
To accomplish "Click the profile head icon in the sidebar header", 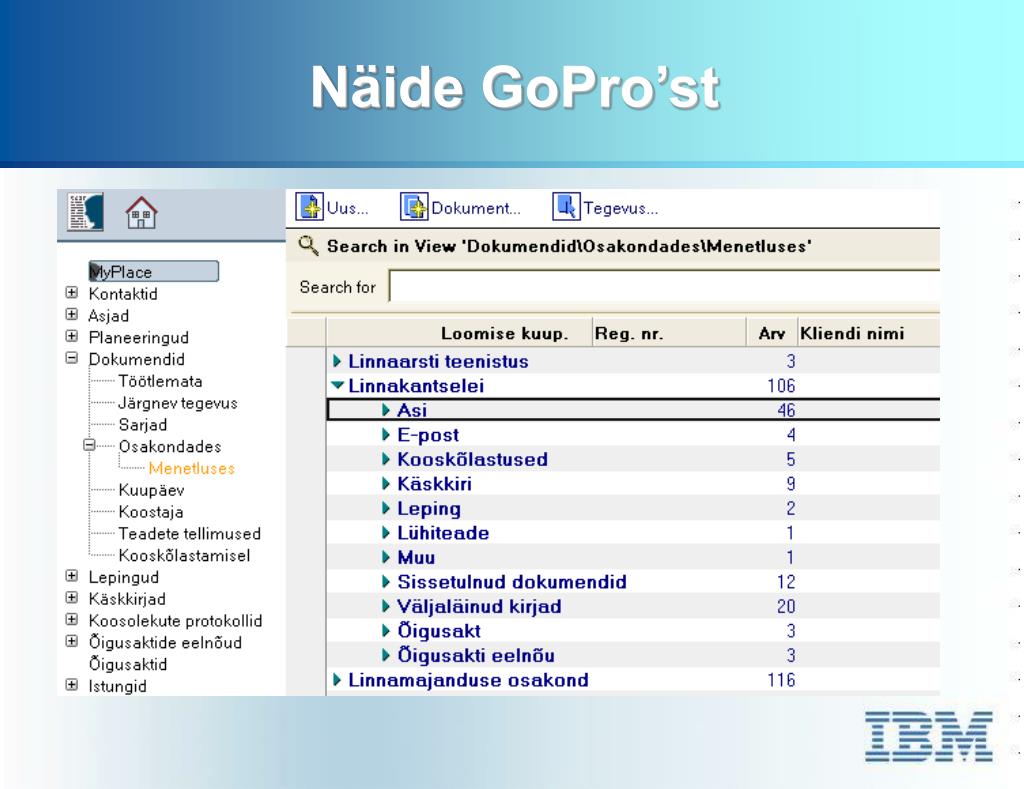I will coord(86,212).
